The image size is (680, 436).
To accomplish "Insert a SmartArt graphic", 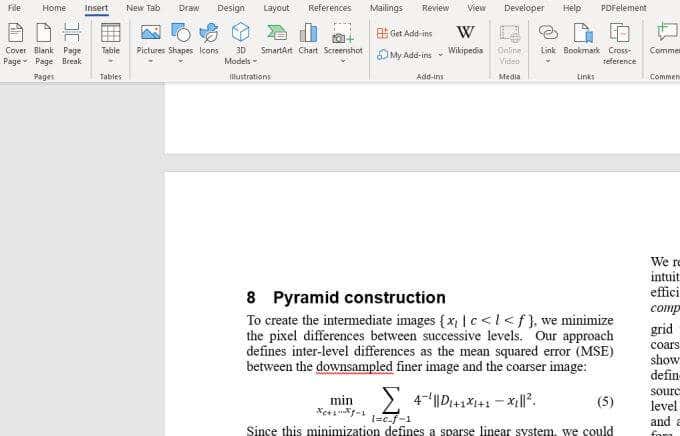I will click(x=277, y=39).
